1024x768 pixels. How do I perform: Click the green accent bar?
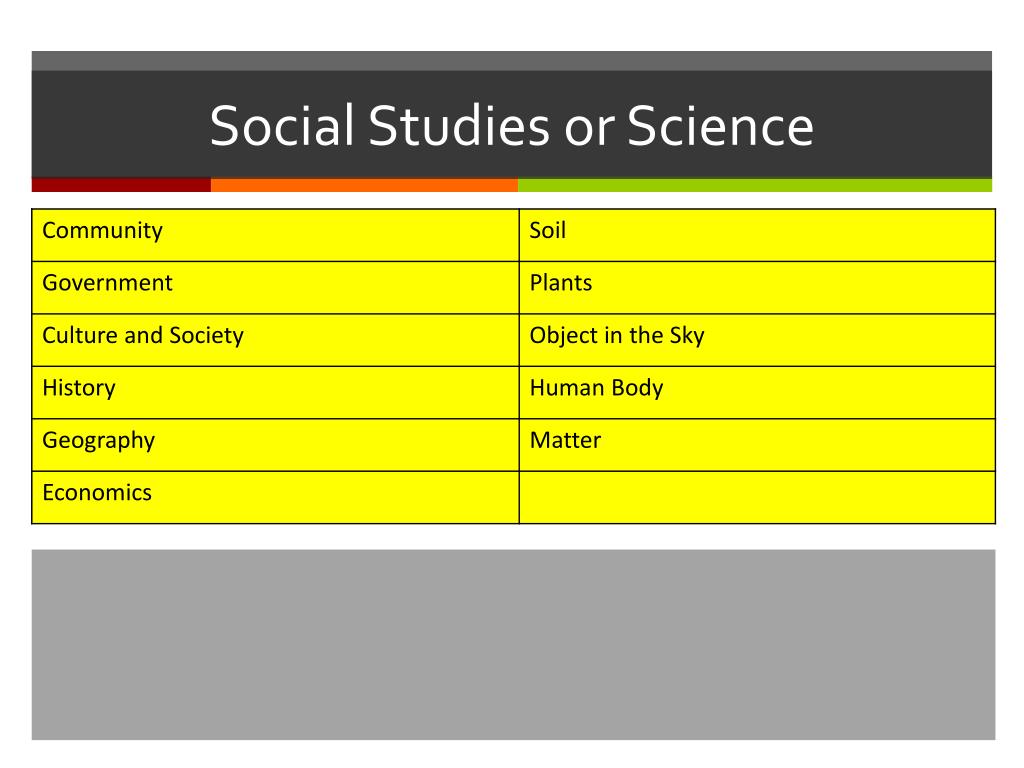755,185
